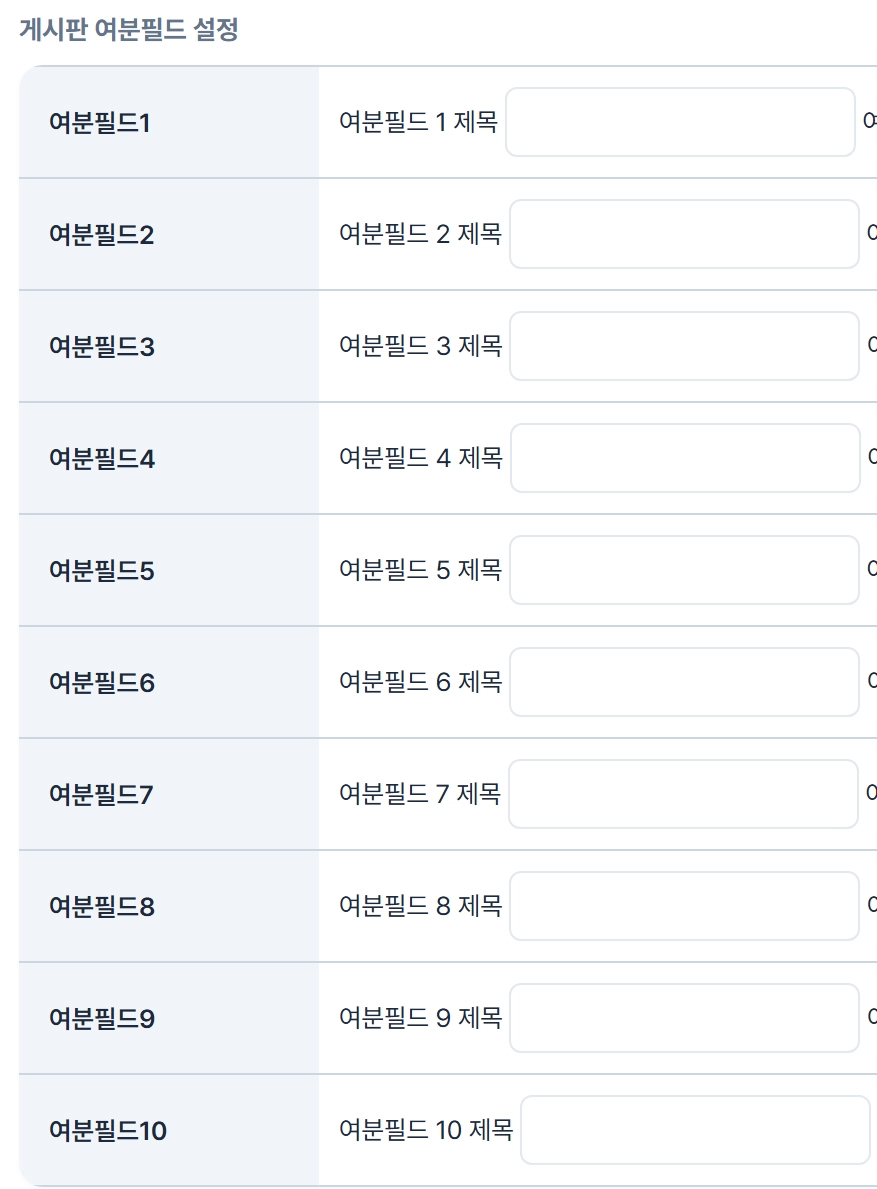Image resolution: width=877 pixels, height=1189 pixels.
Task: Click the 여분필드5 row header
Action: point(101,571)
